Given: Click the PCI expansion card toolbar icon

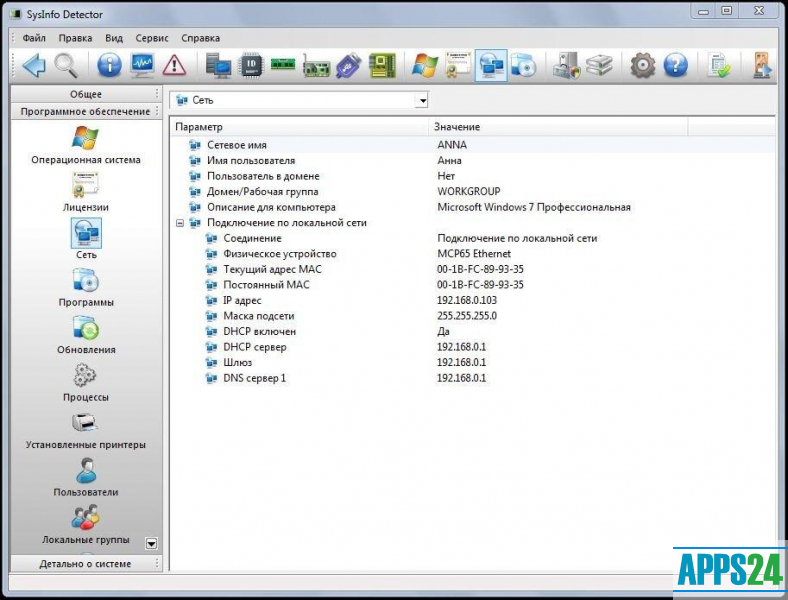Looking at the screenshot, I should tap(316, 66).
